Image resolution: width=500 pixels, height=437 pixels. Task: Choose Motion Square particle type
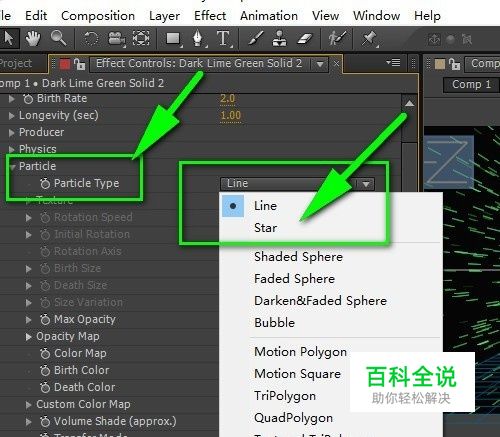click(x=297, y=374)
